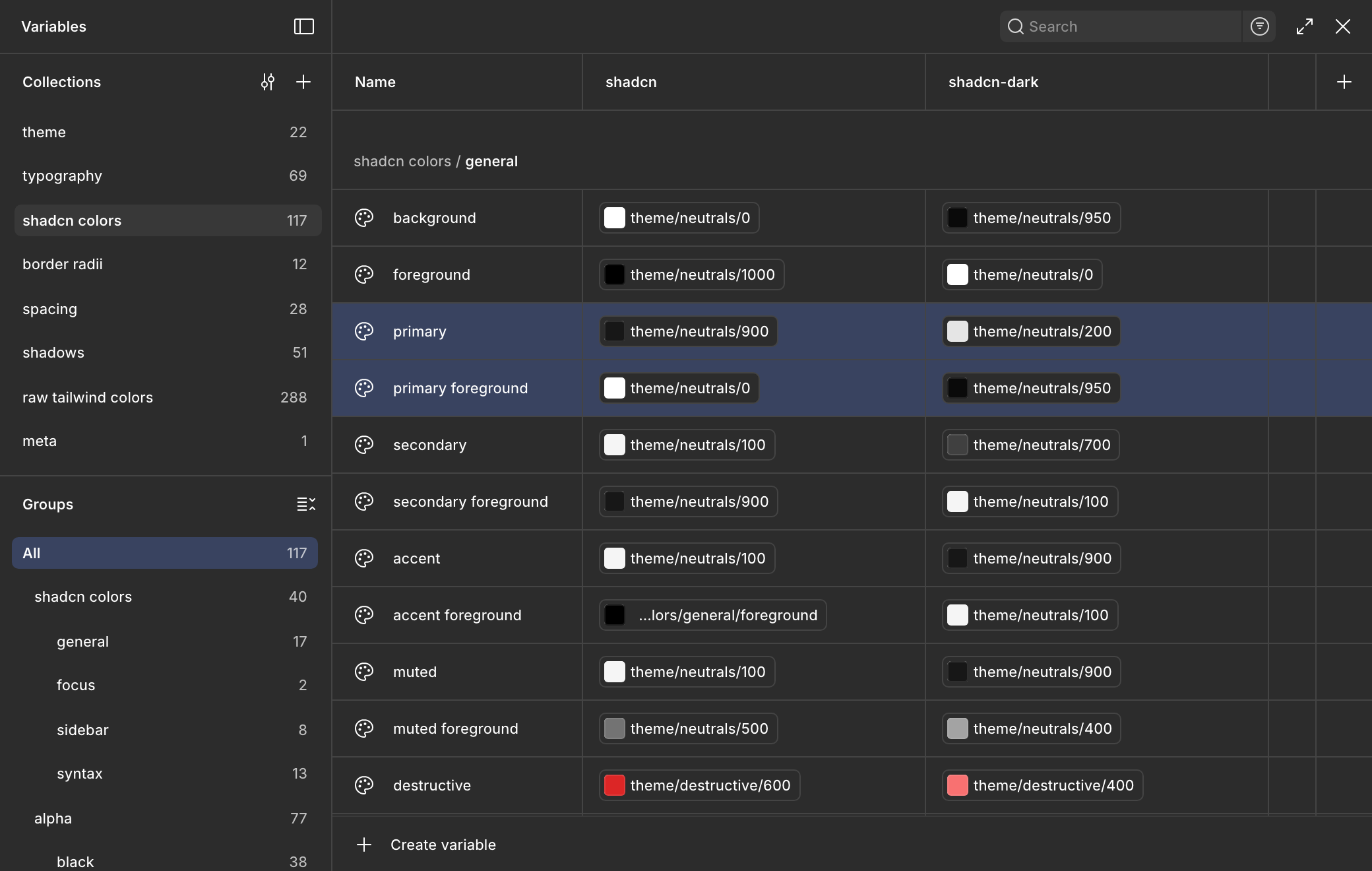The image size is (1372, 871).
Task: Click red swatch of destructive/600
Action: click(x=614, y=785)
